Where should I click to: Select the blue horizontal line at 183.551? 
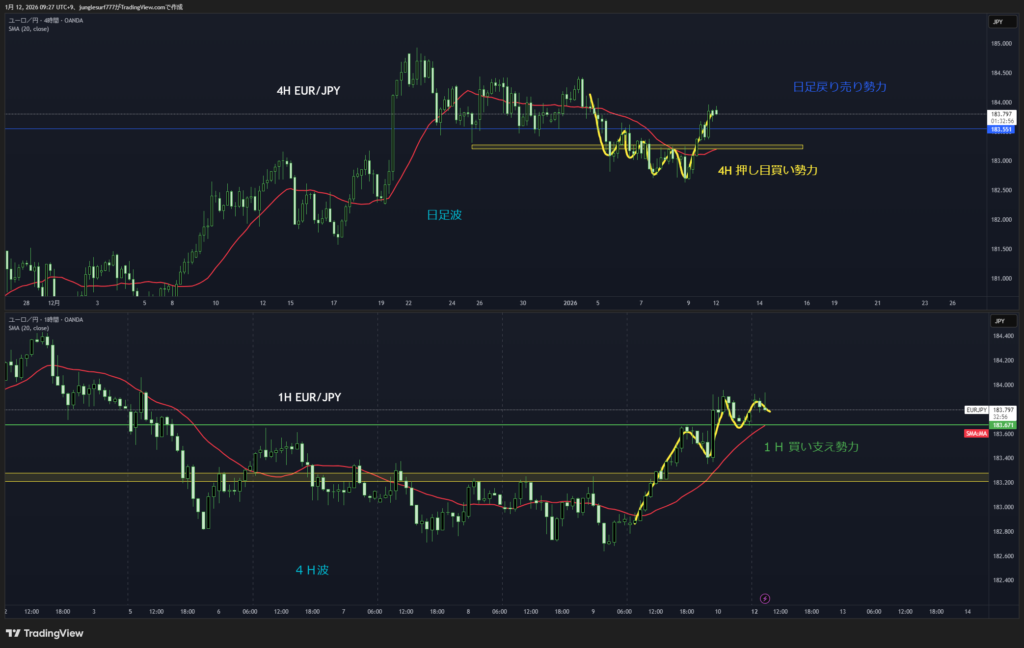(x=300, y=129)
